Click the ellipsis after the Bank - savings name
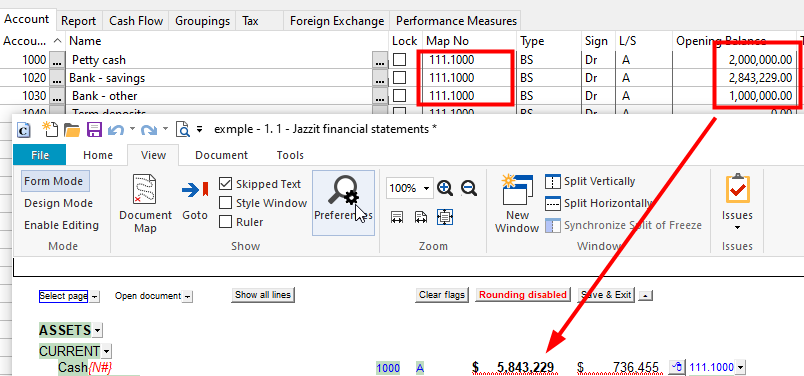The width and height of the screenshot is (804, 376). click(x=379, y=78)
